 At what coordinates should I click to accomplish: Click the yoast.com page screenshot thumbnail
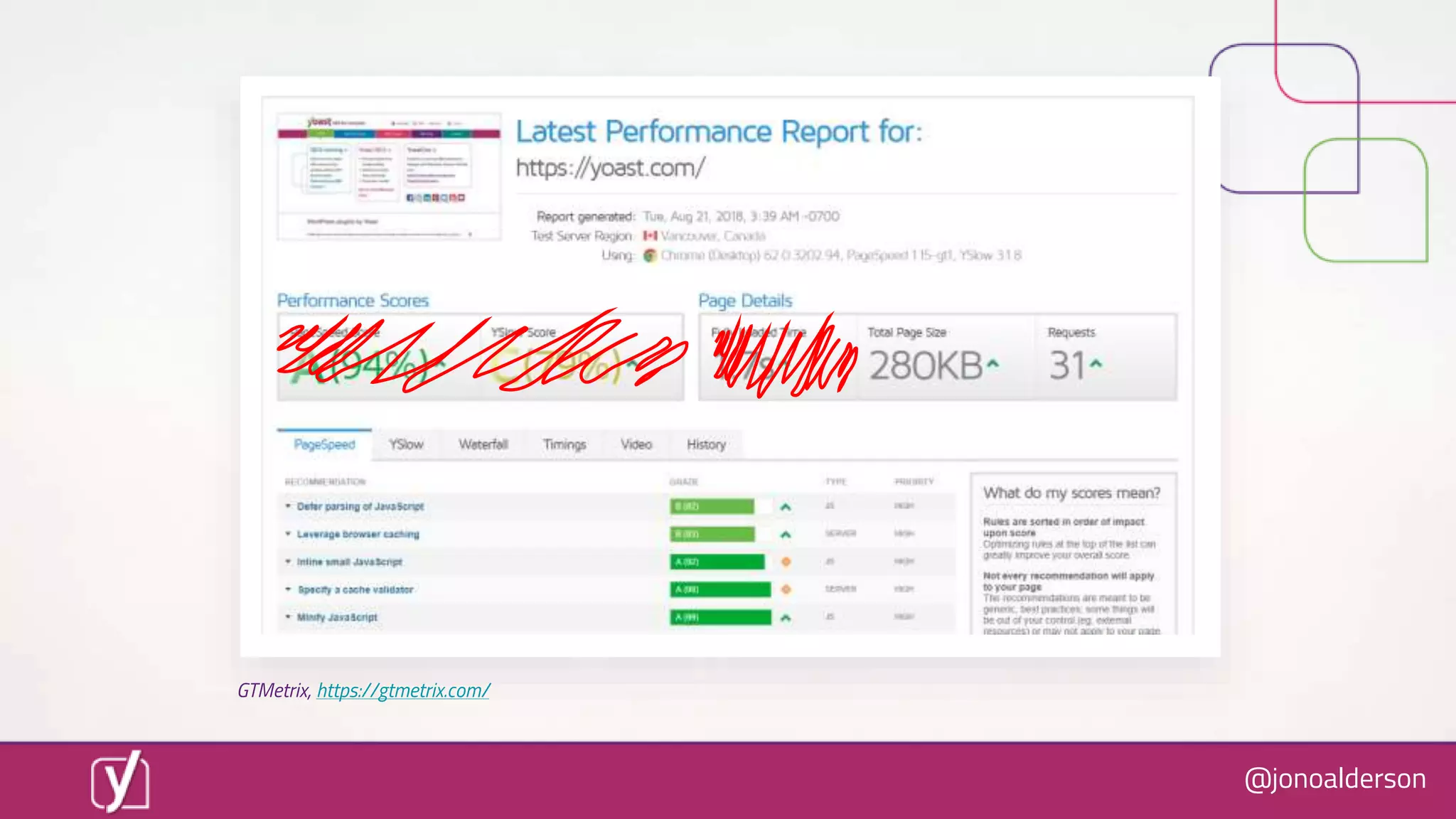tap(389, 176)
